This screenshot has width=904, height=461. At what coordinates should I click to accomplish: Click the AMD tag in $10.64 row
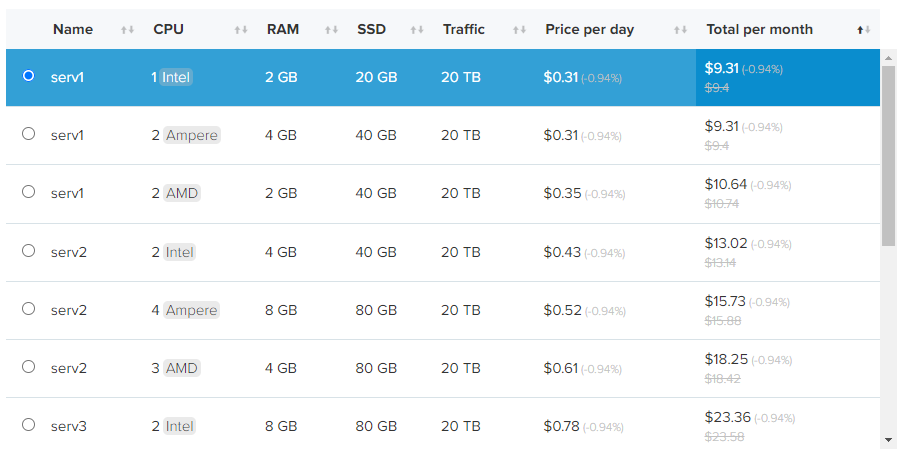(x=182, y=193)
